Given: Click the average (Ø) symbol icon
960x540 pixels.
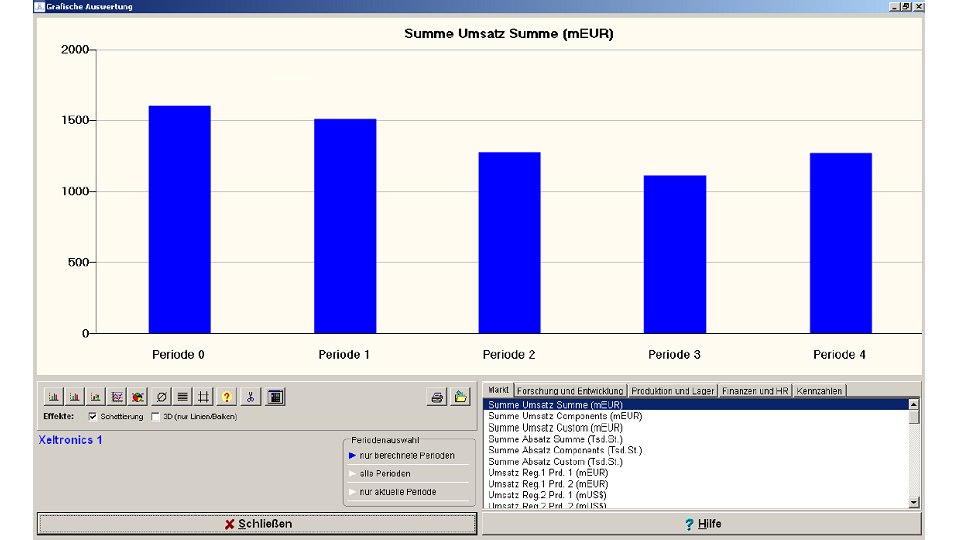Looking at the screenshot, I should click(x=162, y=397).
